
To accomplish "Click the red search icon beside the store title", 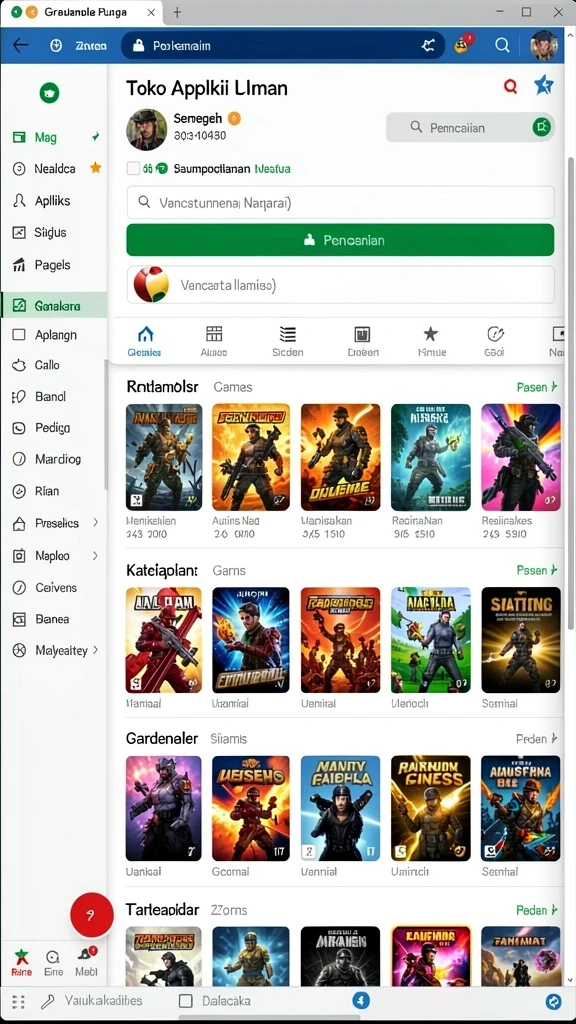I will coord(511,86).
